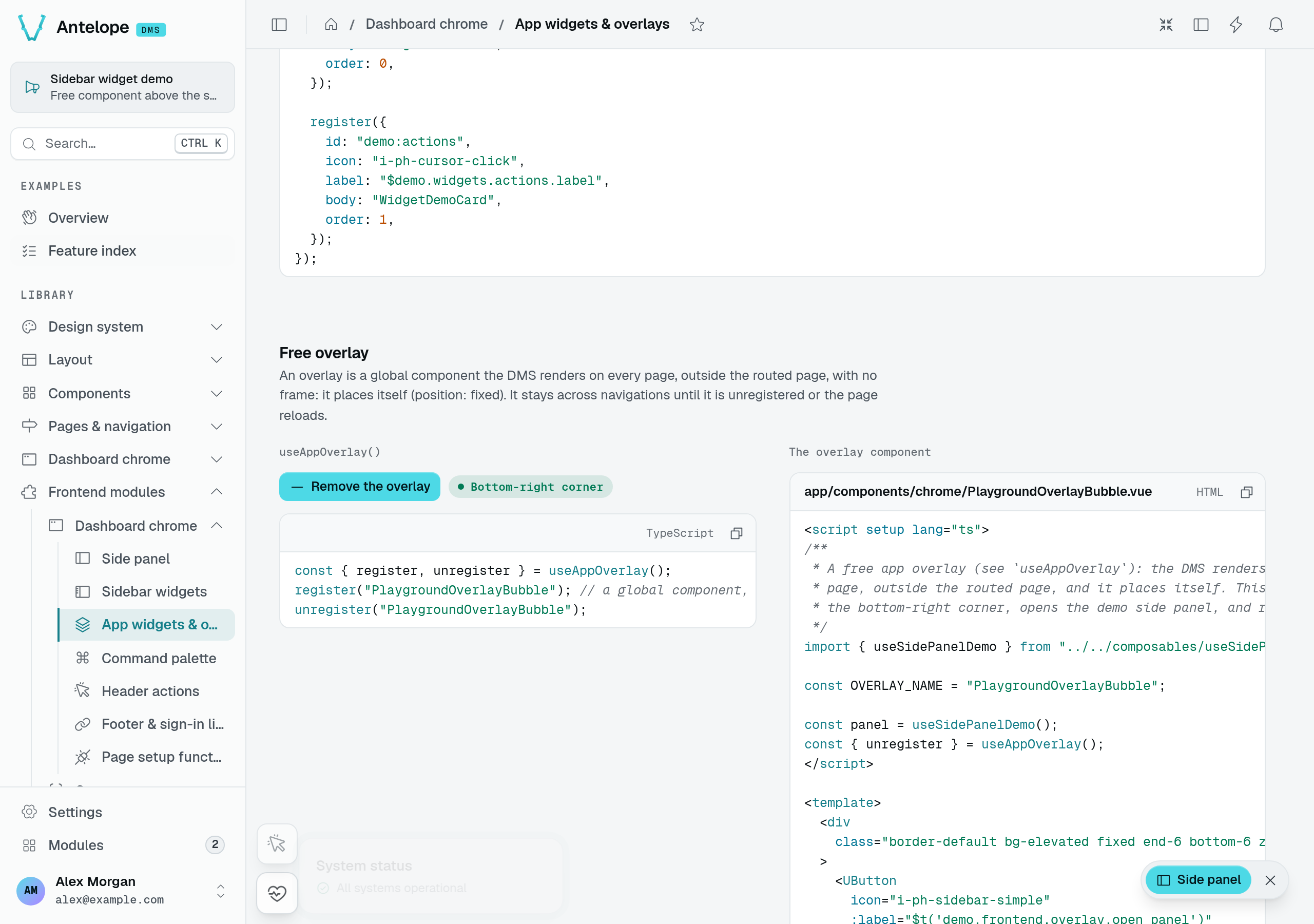Click the Antelope logo
The width and height of the screenshot is (1314, 924).
tap(31, 28)
